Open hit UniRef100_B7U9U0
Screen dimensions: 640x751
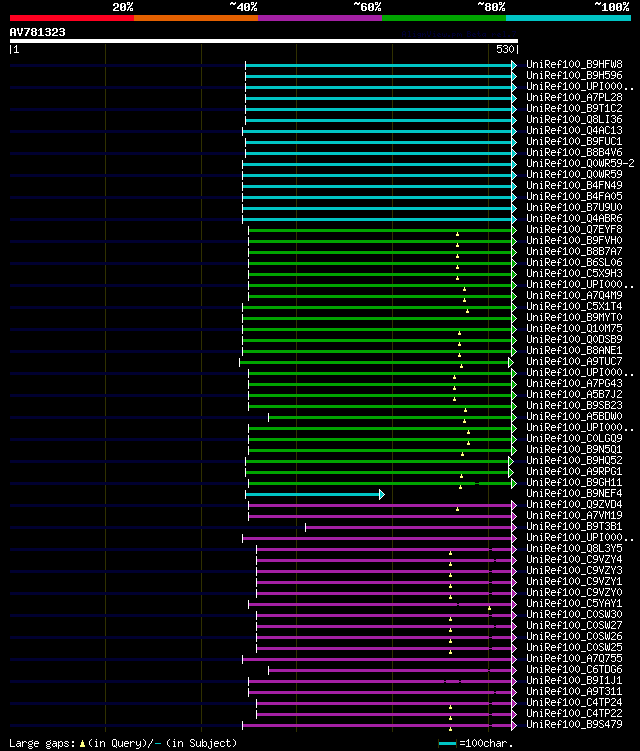(x=574, y=207)
